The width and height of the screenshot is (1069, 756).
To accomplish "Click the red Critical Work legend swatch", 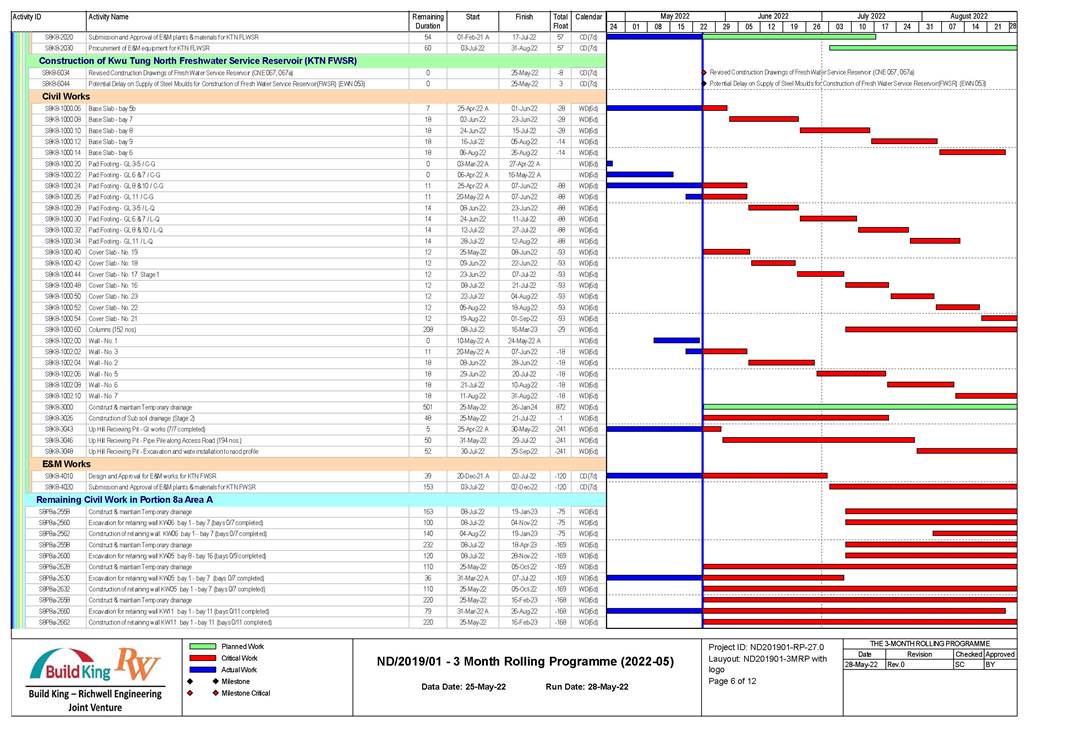I will point(203,659).
